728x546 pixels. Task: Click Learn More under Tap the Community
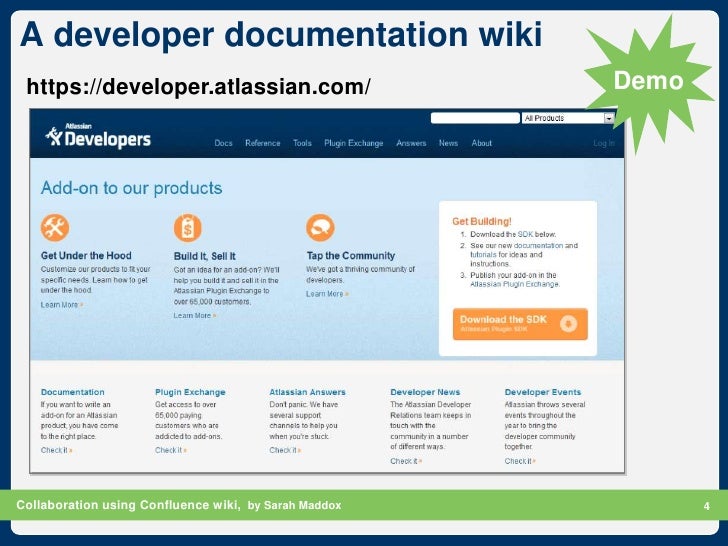pyautogui.click(x=327, y=294)
